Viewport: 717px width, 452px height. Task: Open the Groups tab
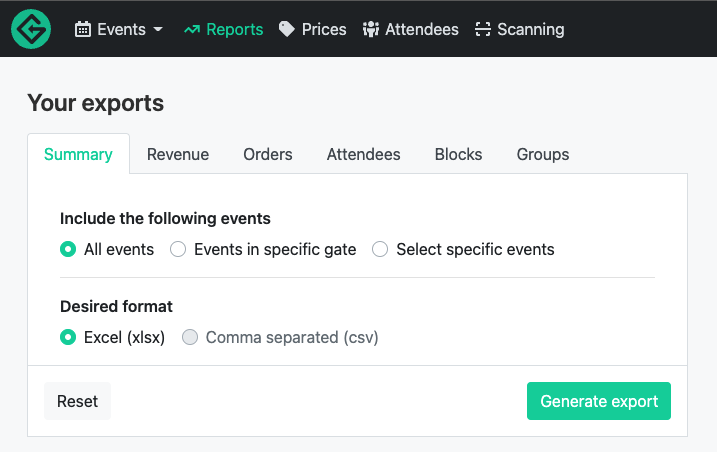click(543, 154)
